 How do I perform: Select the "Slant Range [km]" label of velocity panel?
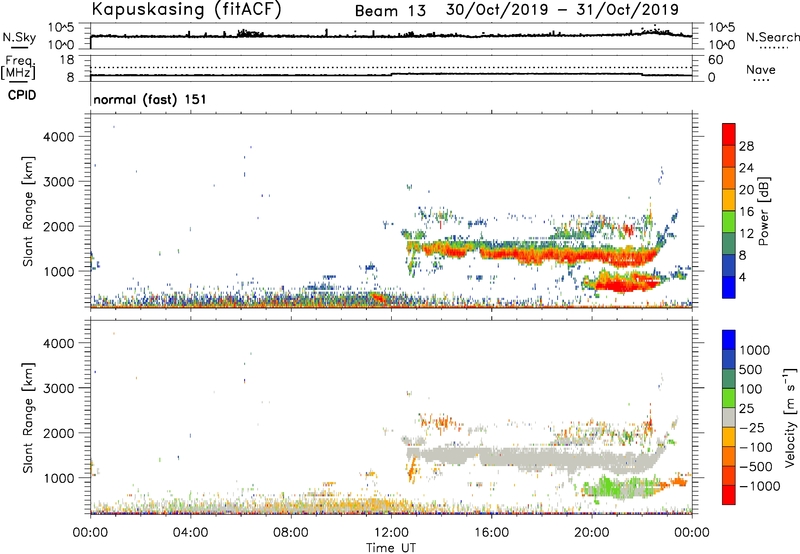coord(28,418)
